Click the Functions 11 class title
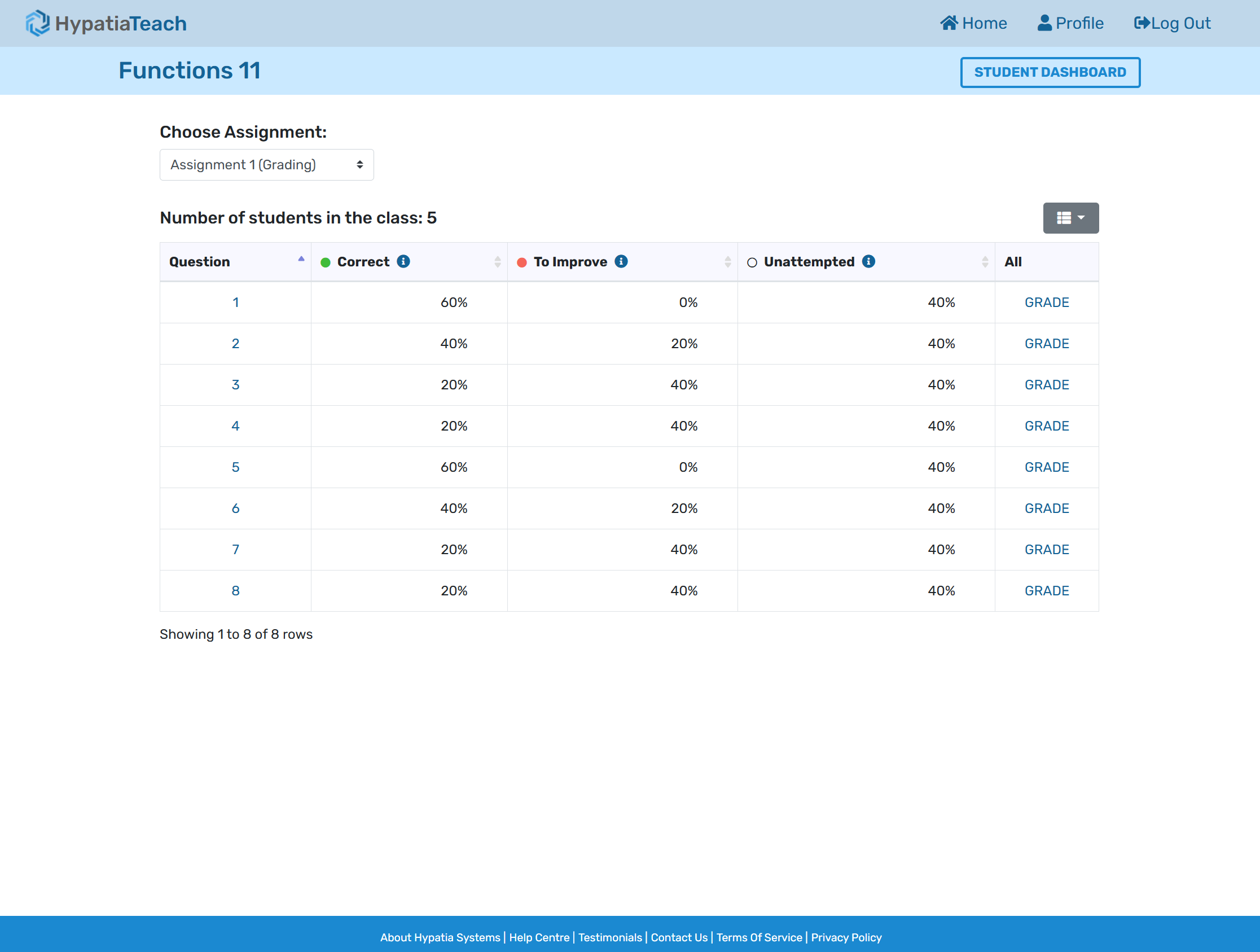This screenshot has height=952, width=1260. [189, 71]
